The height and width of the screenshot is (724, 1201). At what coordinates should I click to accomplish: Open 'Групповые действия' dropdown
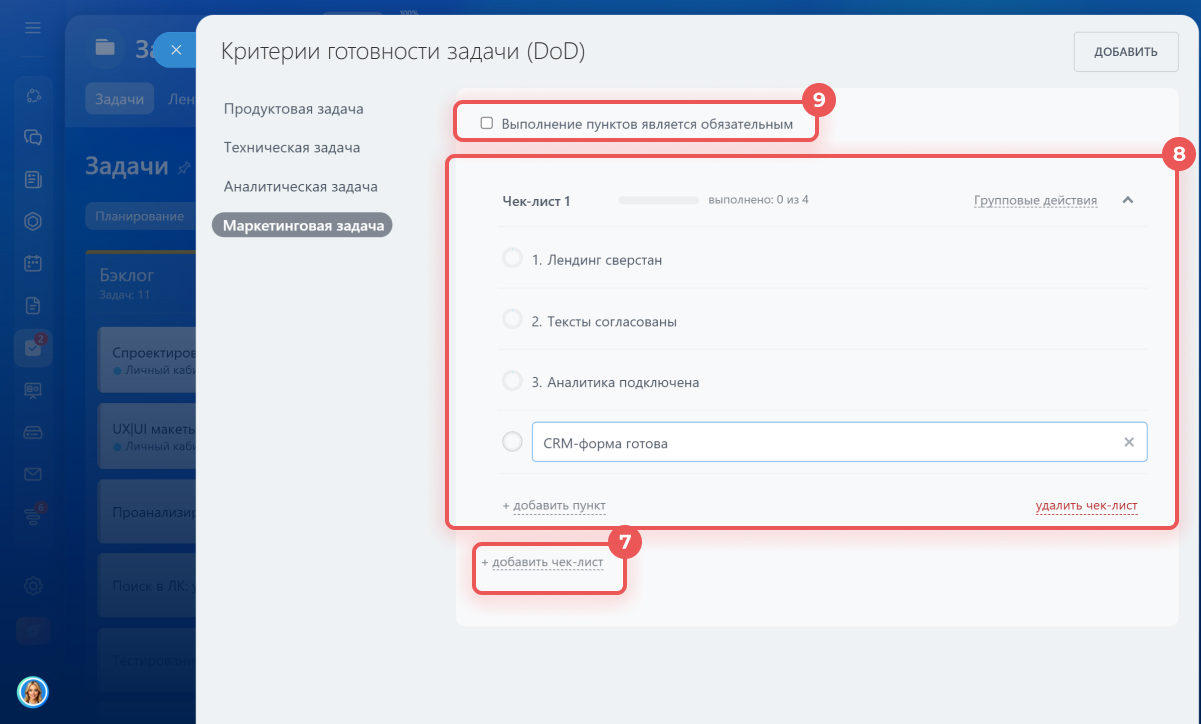pyautogui.click(x=1035, y=200)
